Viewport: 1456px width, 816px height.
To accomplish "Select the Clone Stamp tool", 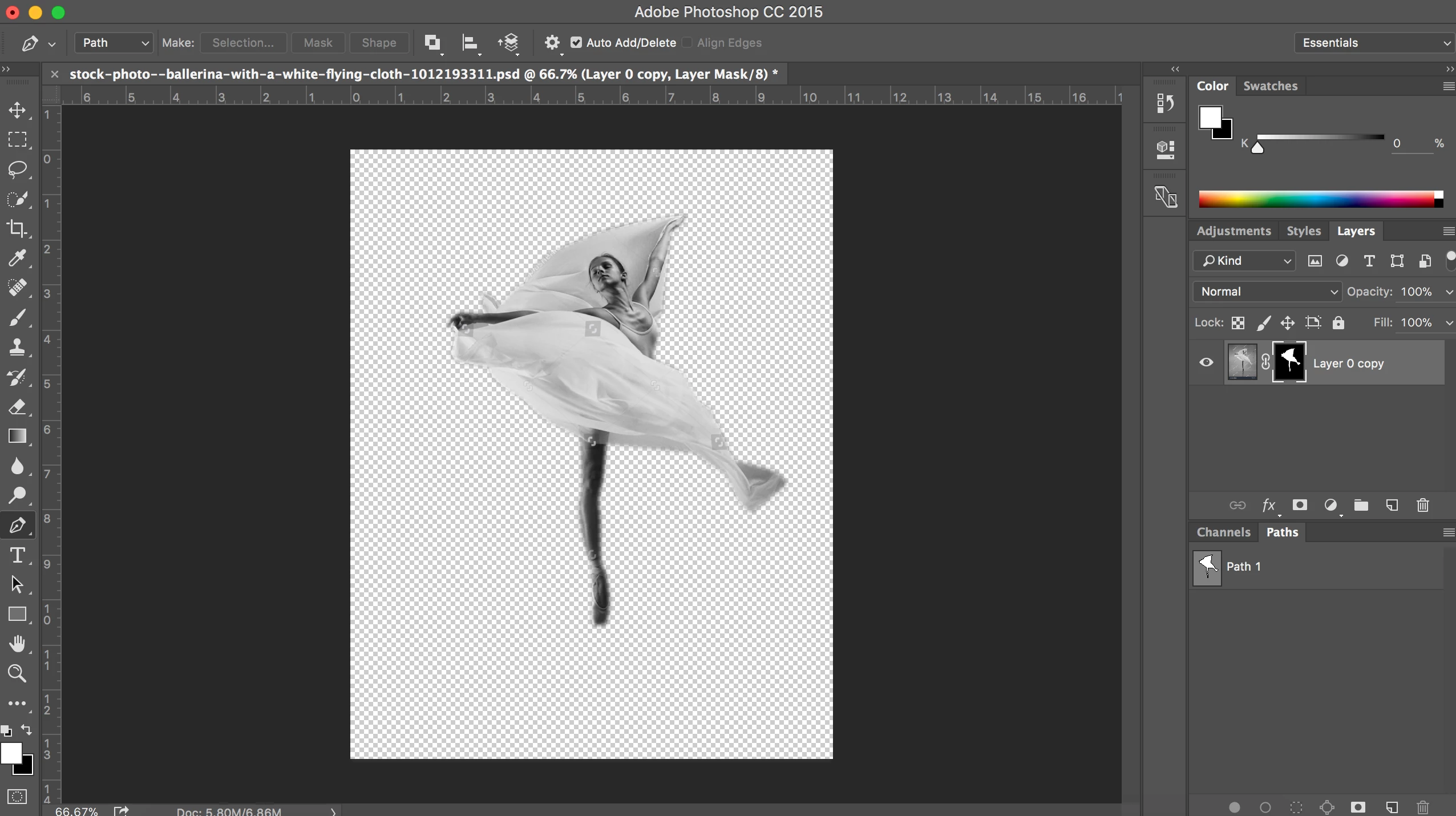I will pyautogui.click(x=17, y=347).
